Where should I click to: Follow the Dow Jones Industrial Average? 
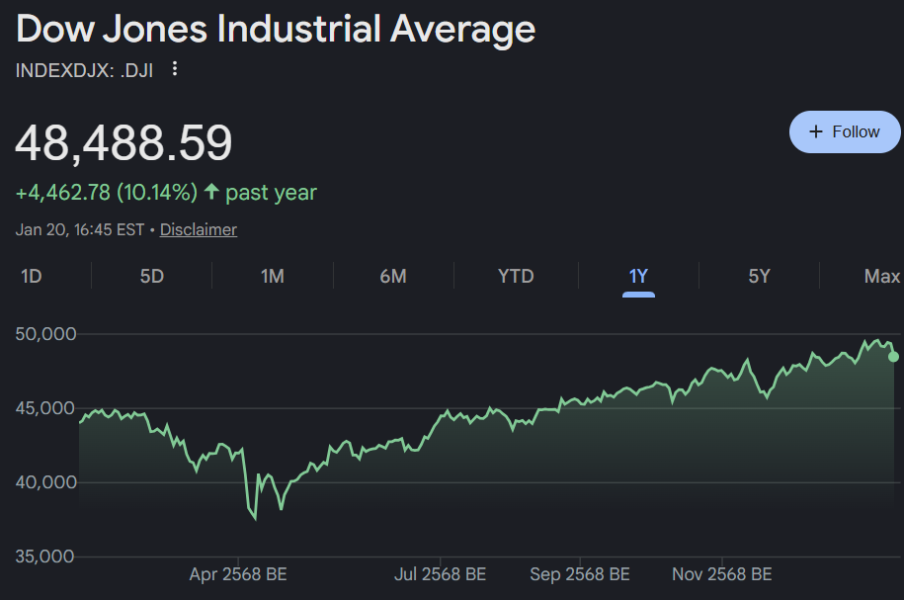[844, 132]
